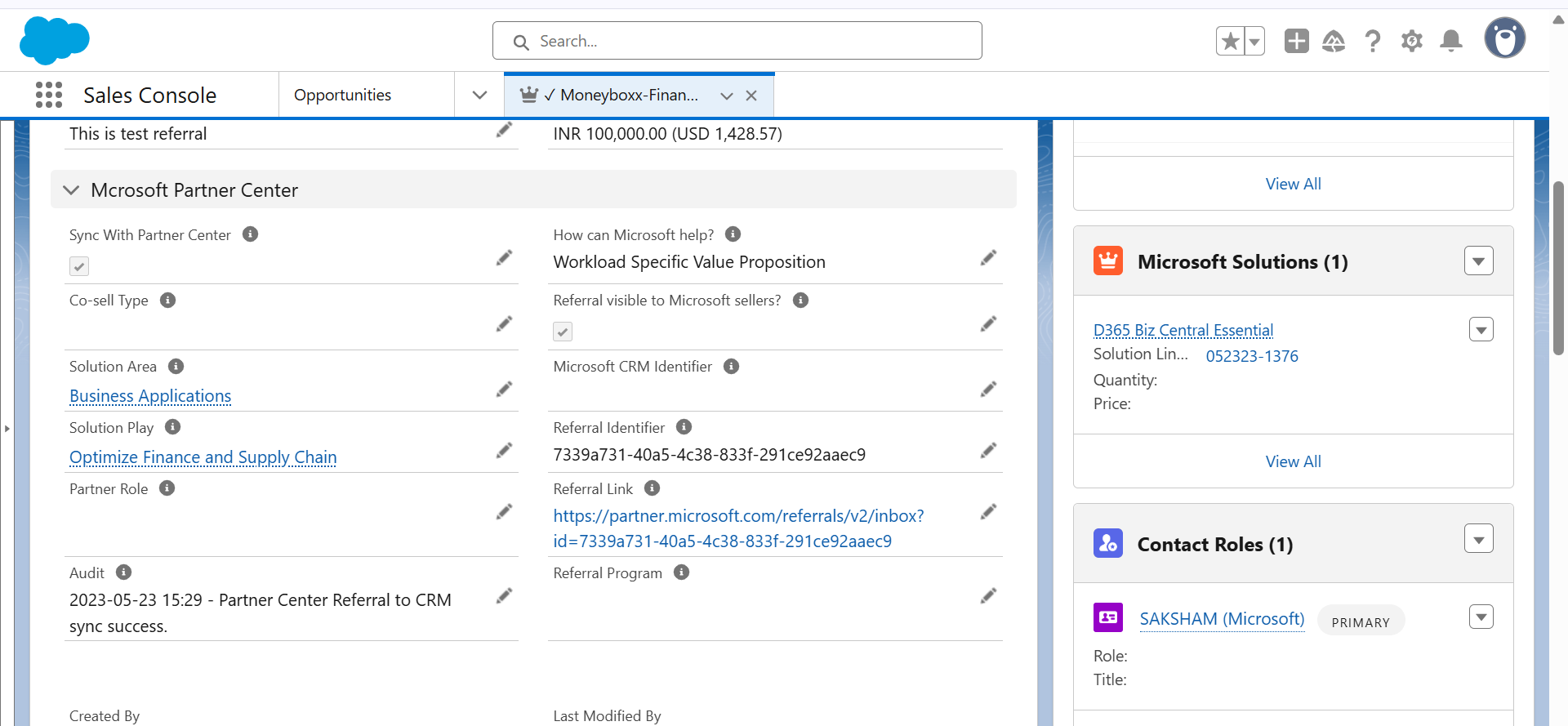Click the page vertical scrollbar
Image resolution: width=1568 pixels, height=726 pixels.
coord(1558,269)
